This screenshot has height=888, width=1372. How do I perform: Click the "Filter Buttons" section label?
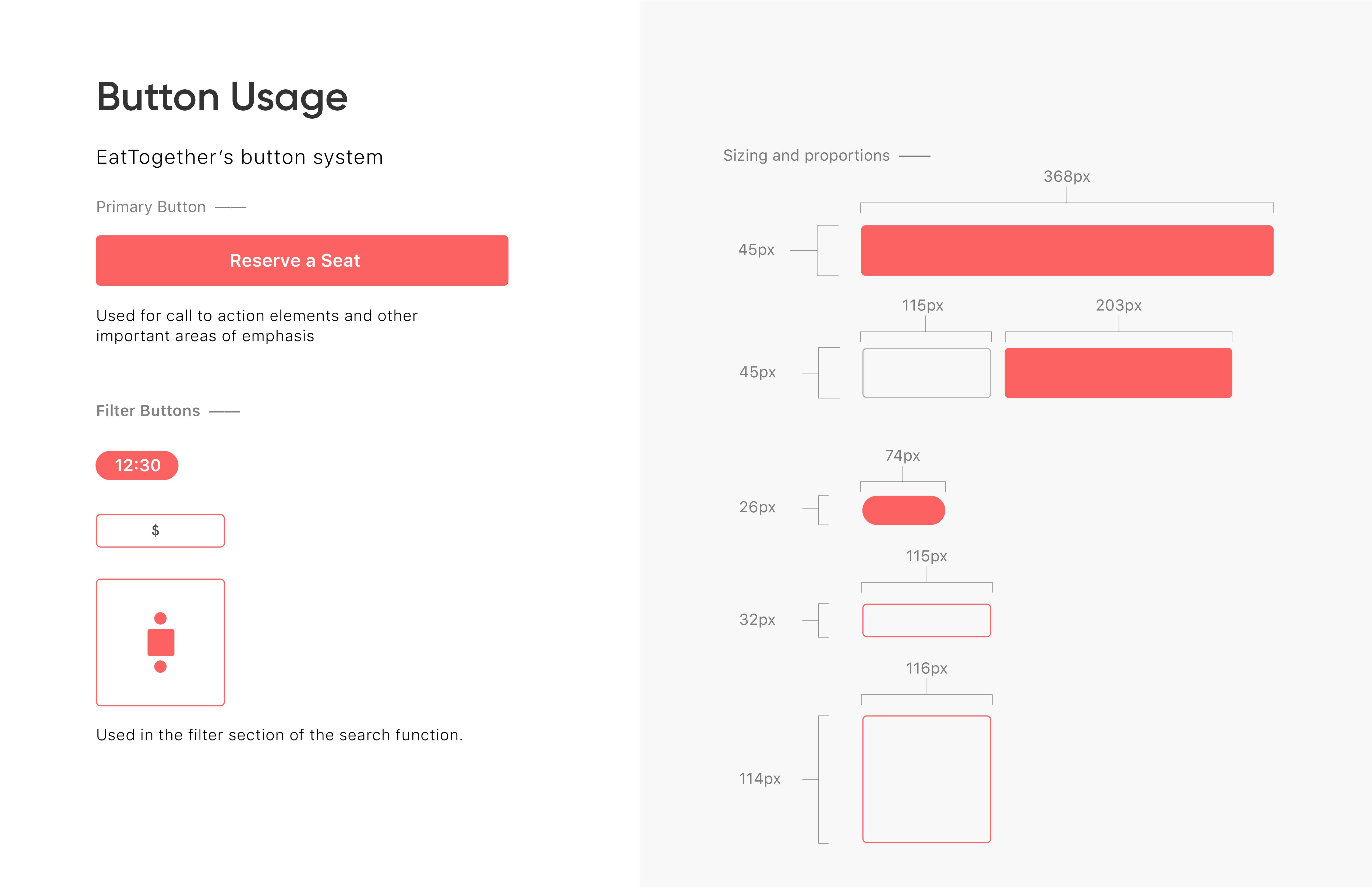[x=148, y=411]
